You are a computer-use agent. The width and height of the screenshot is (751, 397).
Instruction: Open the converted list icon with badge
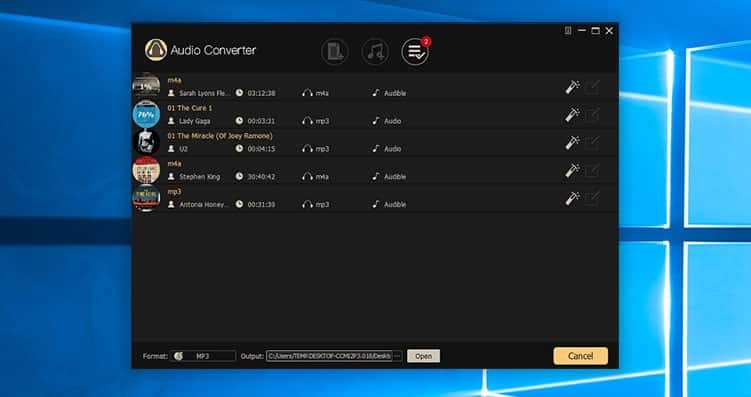415,52
